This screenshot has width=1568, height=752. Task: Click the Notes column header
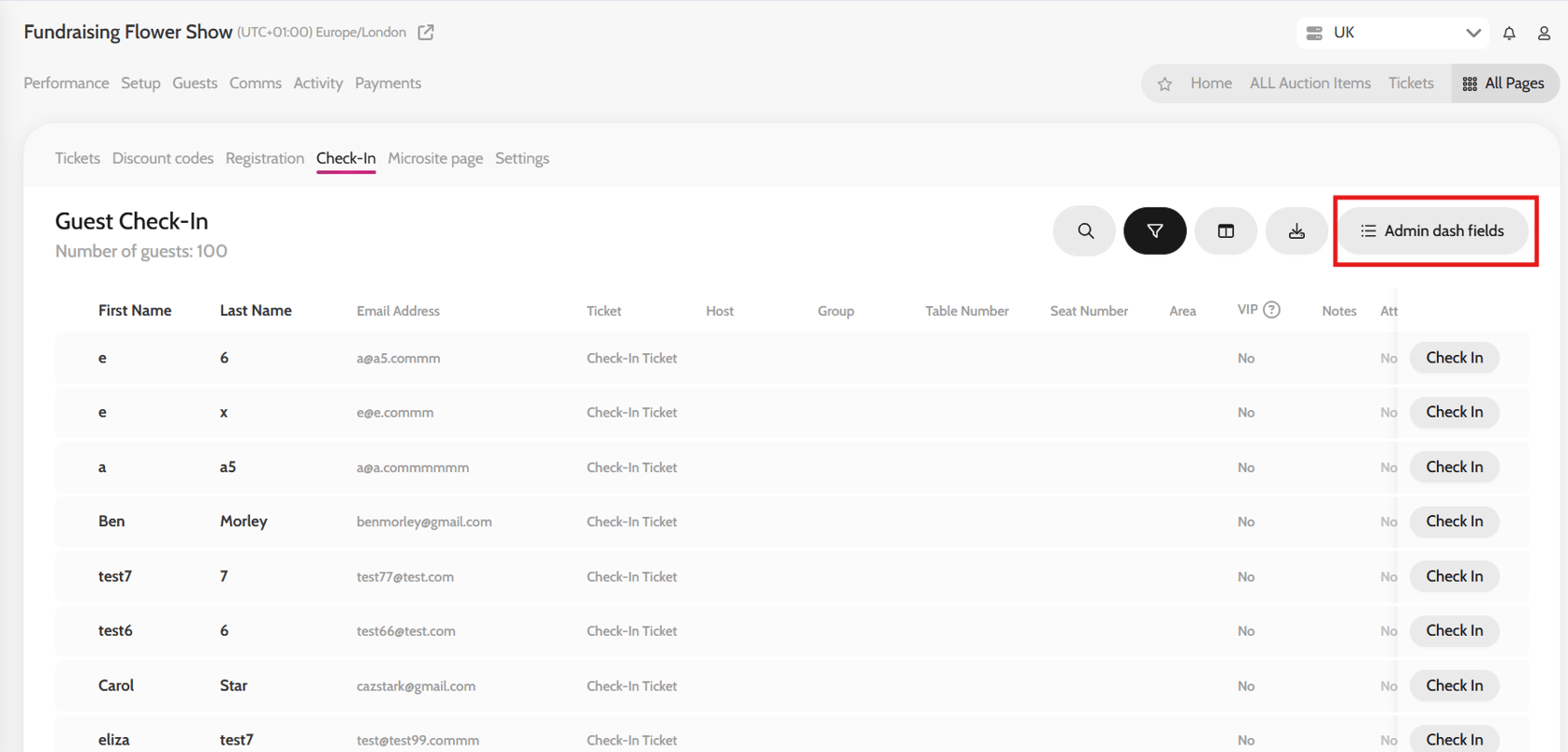click(x=1339, y=311)
